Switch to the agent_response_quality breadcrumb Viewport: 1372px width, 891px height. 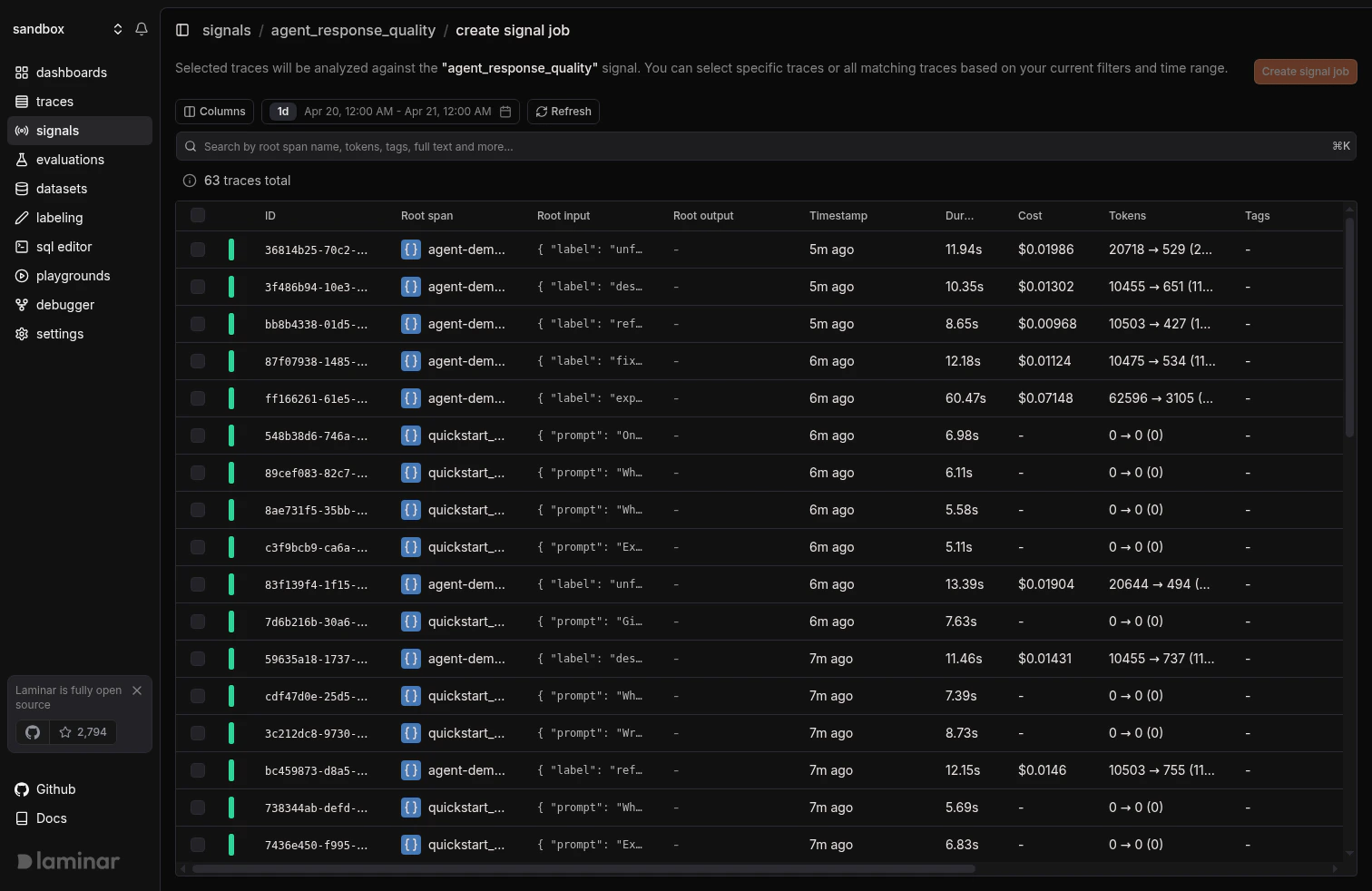pos(353,30)
